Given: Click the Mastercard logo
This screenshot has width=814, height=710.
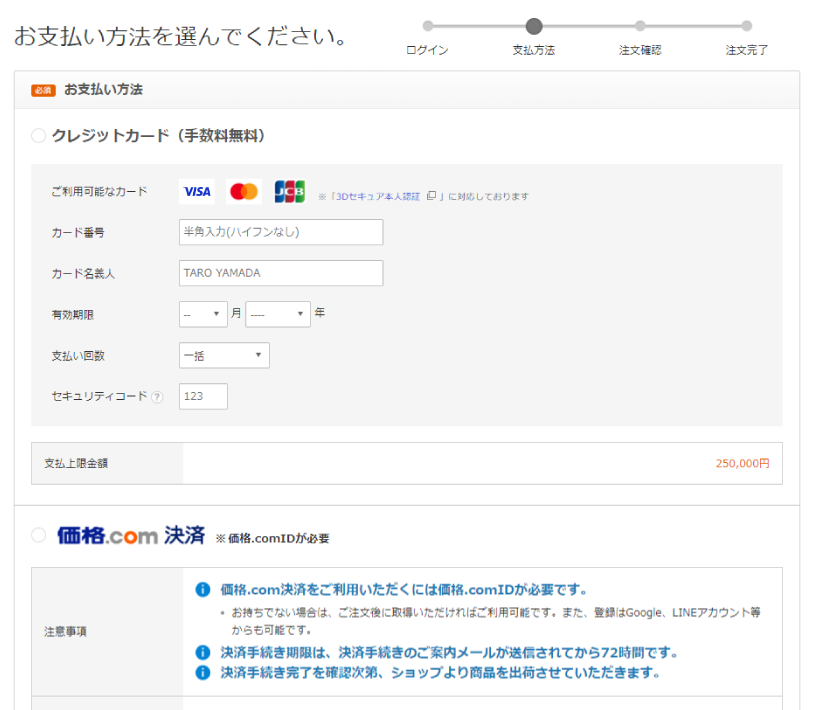Looking at the screenshot, I should coord(243,192).
